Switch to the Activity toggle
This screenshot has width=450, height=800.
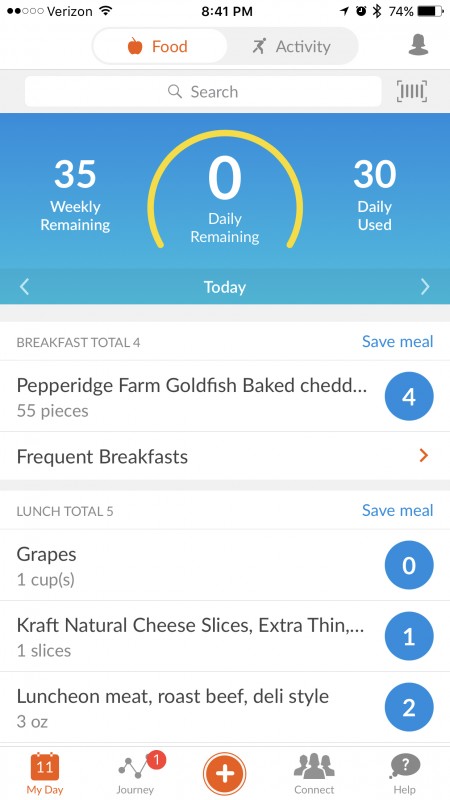(x=292, y=46)
